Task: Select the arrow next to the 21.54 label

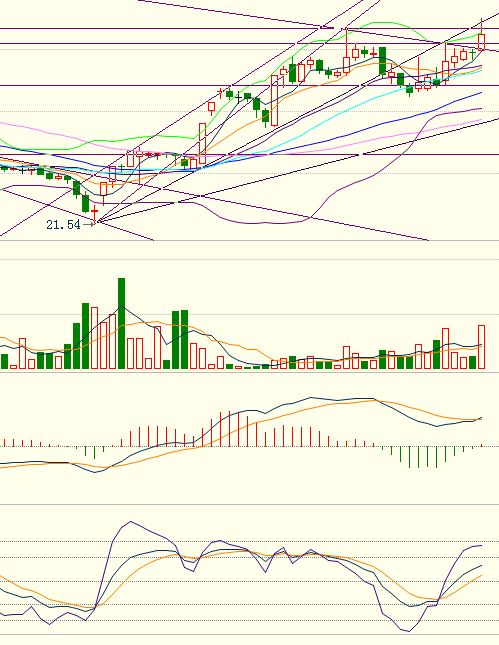Action: 89,224
